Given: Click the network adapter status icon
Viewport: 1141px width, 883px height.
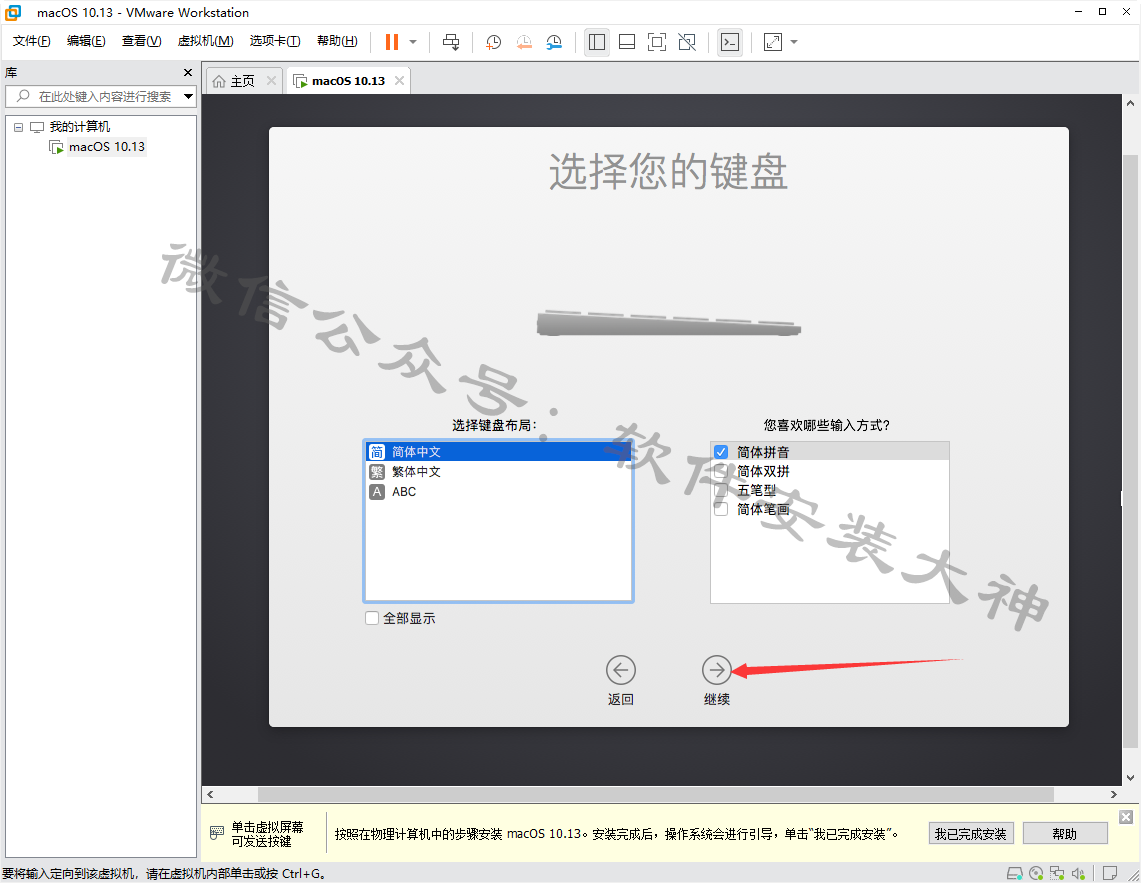Looking at the screenshot, I should pos(1057,873).
